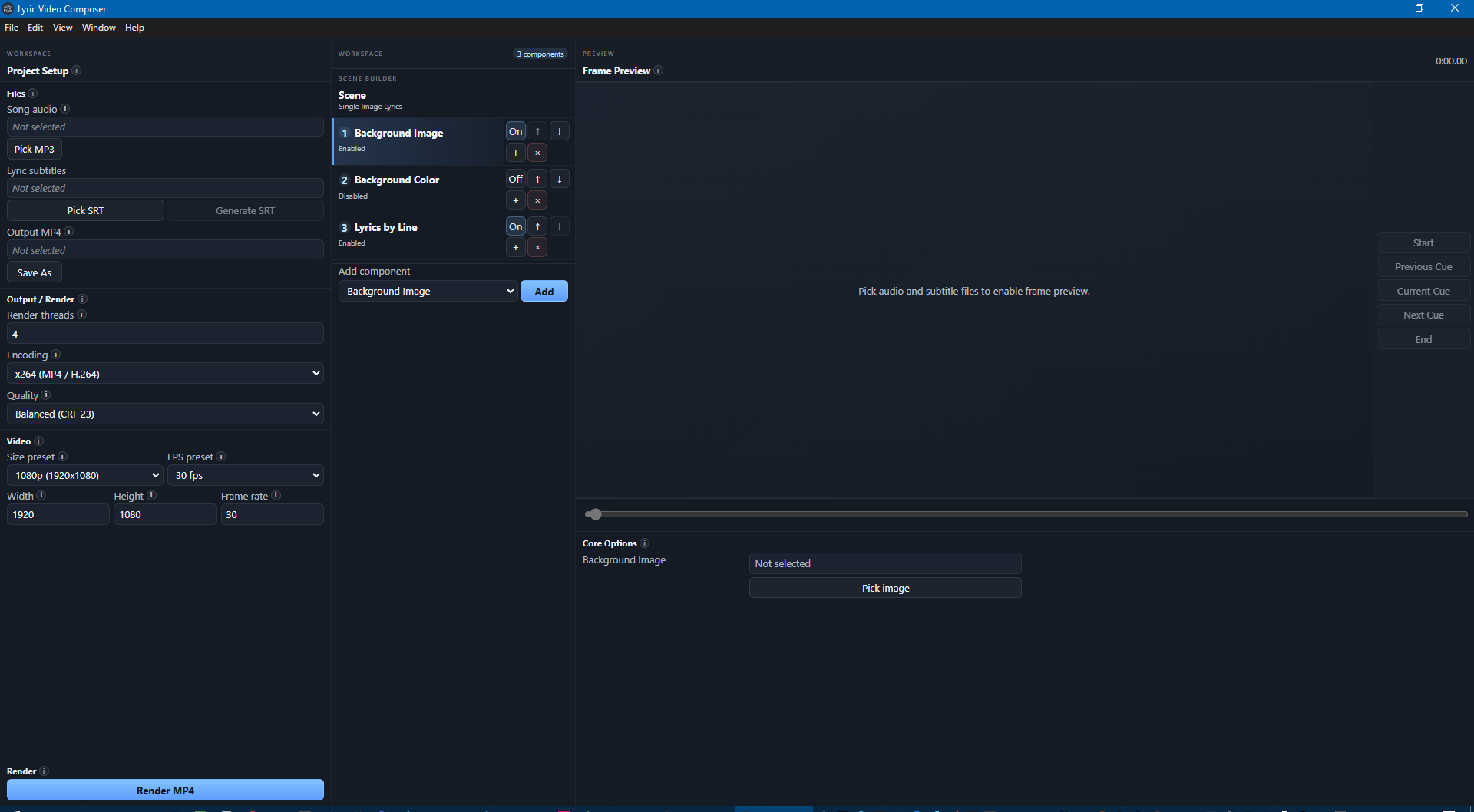This screenshot has height=812, width=1474.
Task: Open the FPS preset dropdown
Action: point(246,475)
